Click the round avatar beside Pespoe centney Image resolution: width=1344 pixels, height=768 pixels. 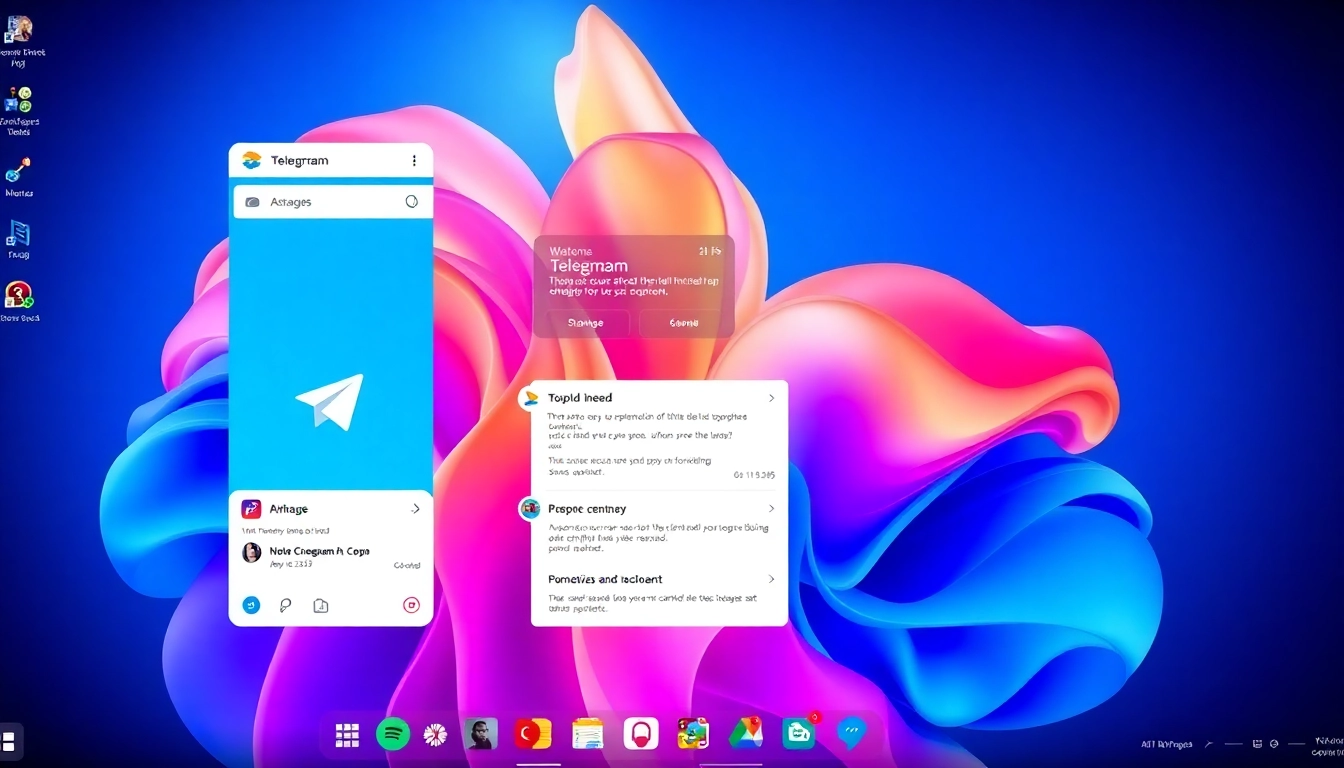click(x=530, y=509)
